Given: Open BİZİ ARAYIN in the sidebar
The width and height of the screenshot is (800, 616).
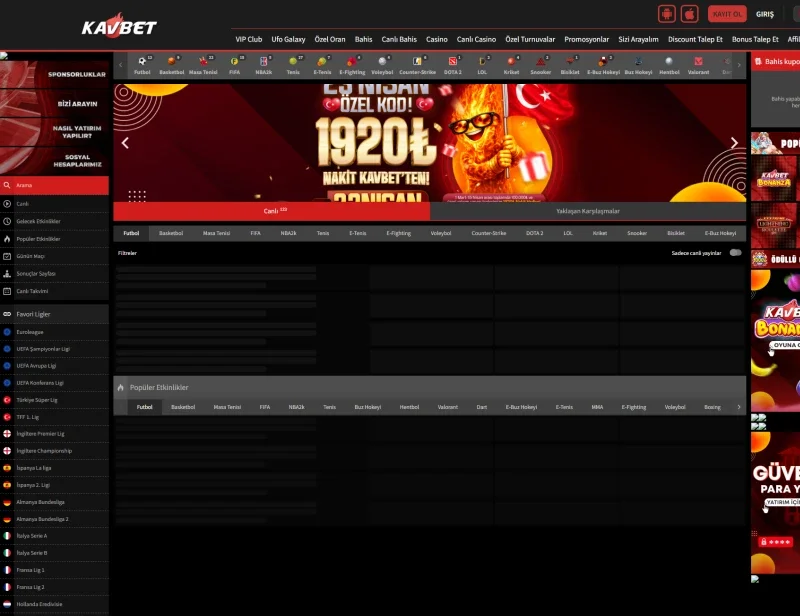Looking at the screenshot, I should pos(55,104).
